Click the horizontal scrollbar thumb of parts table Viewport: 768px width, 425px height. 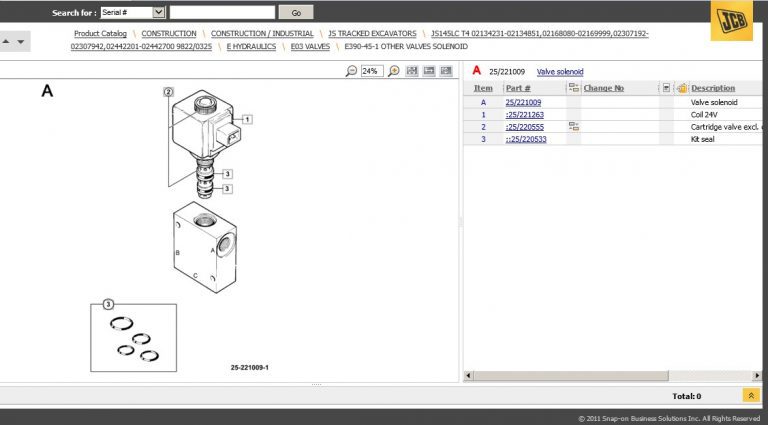click(571, 376)
